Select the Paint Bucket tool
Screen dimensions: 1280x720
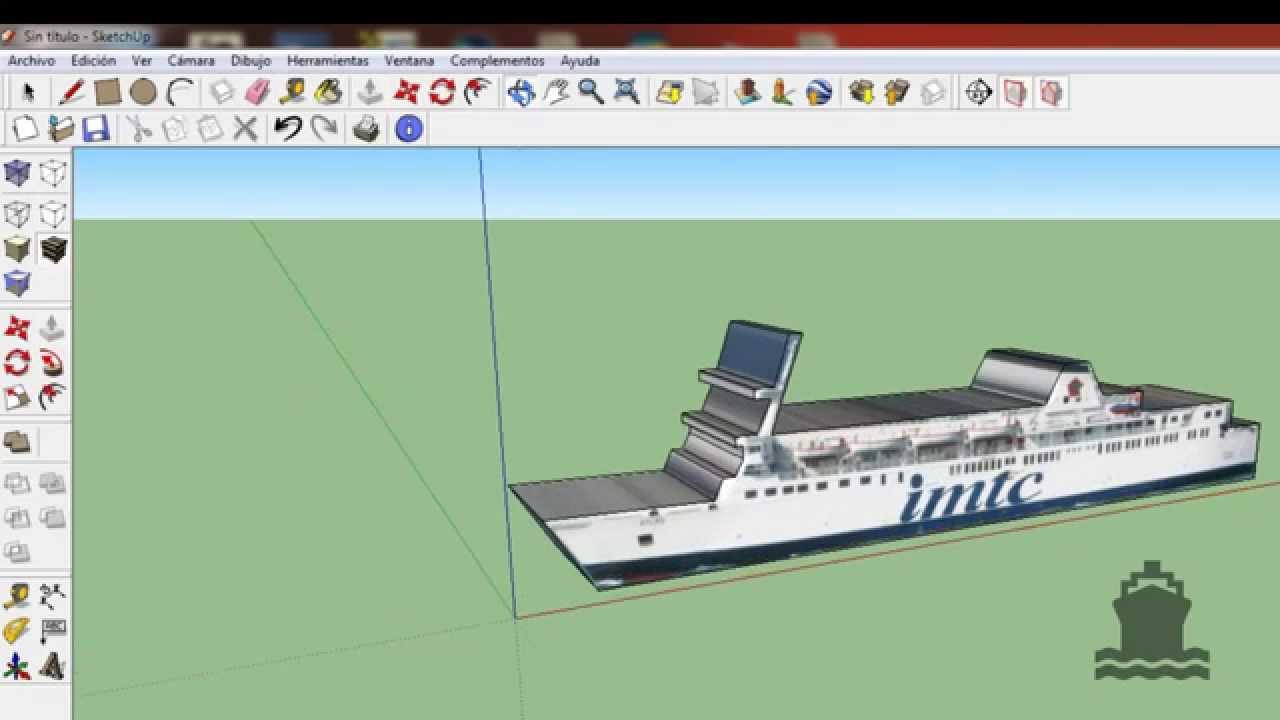328,92
